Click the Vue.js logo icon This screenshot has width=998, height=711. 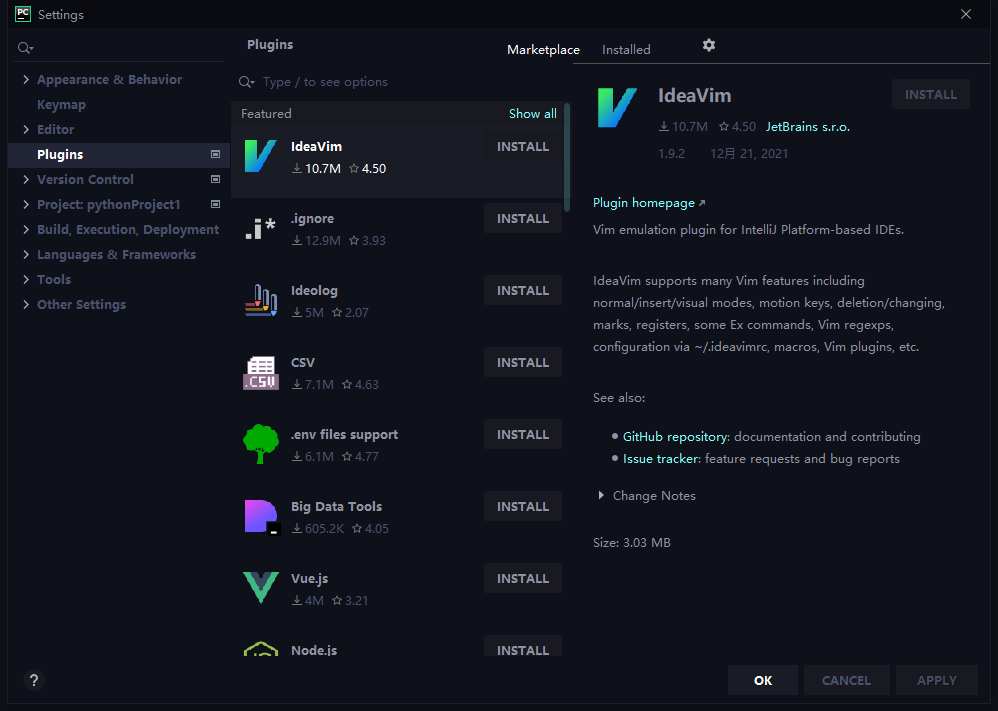[x=260, y=588]
